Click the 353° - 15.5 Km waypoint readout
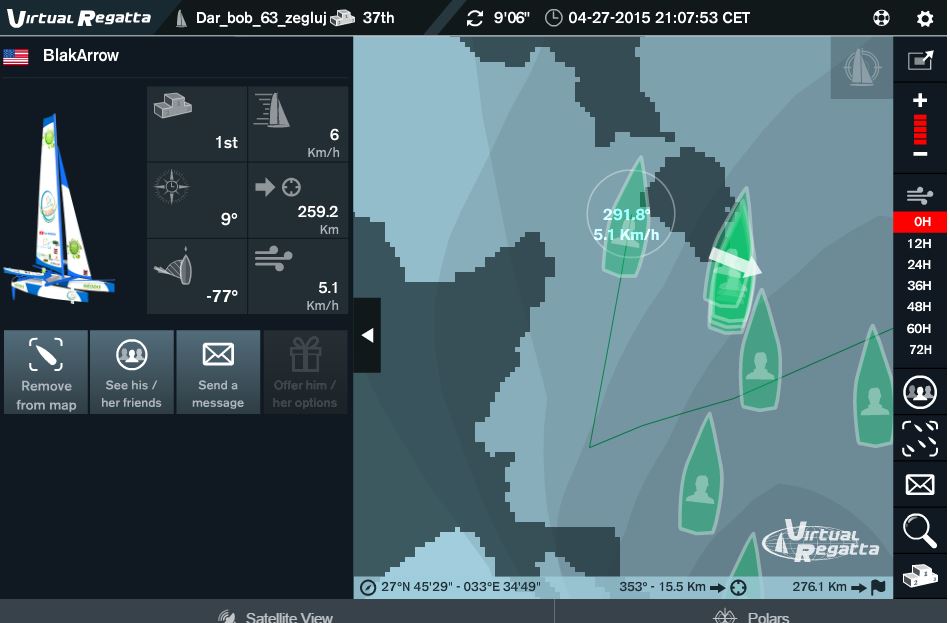 662,587
